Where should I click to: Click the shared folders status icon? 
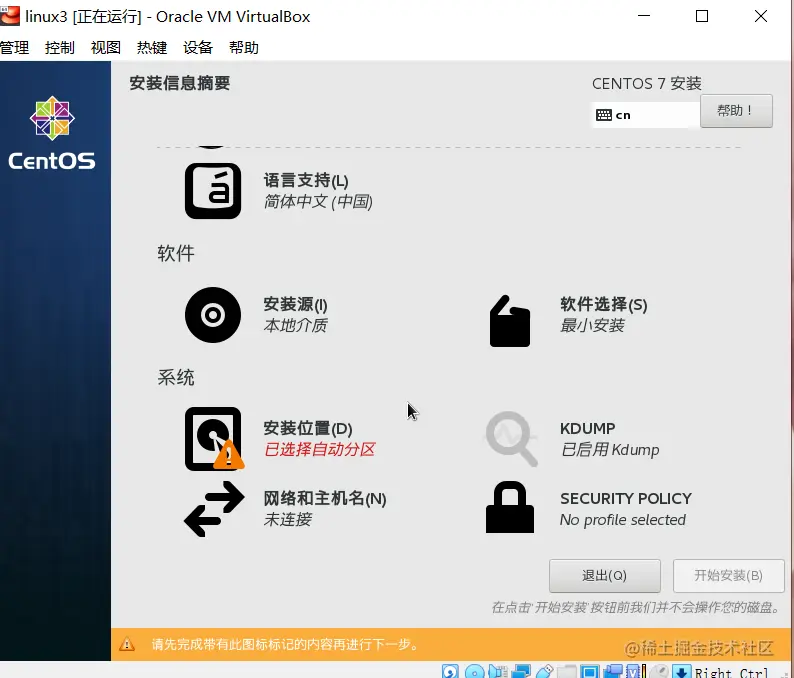(x=567, y=672)
